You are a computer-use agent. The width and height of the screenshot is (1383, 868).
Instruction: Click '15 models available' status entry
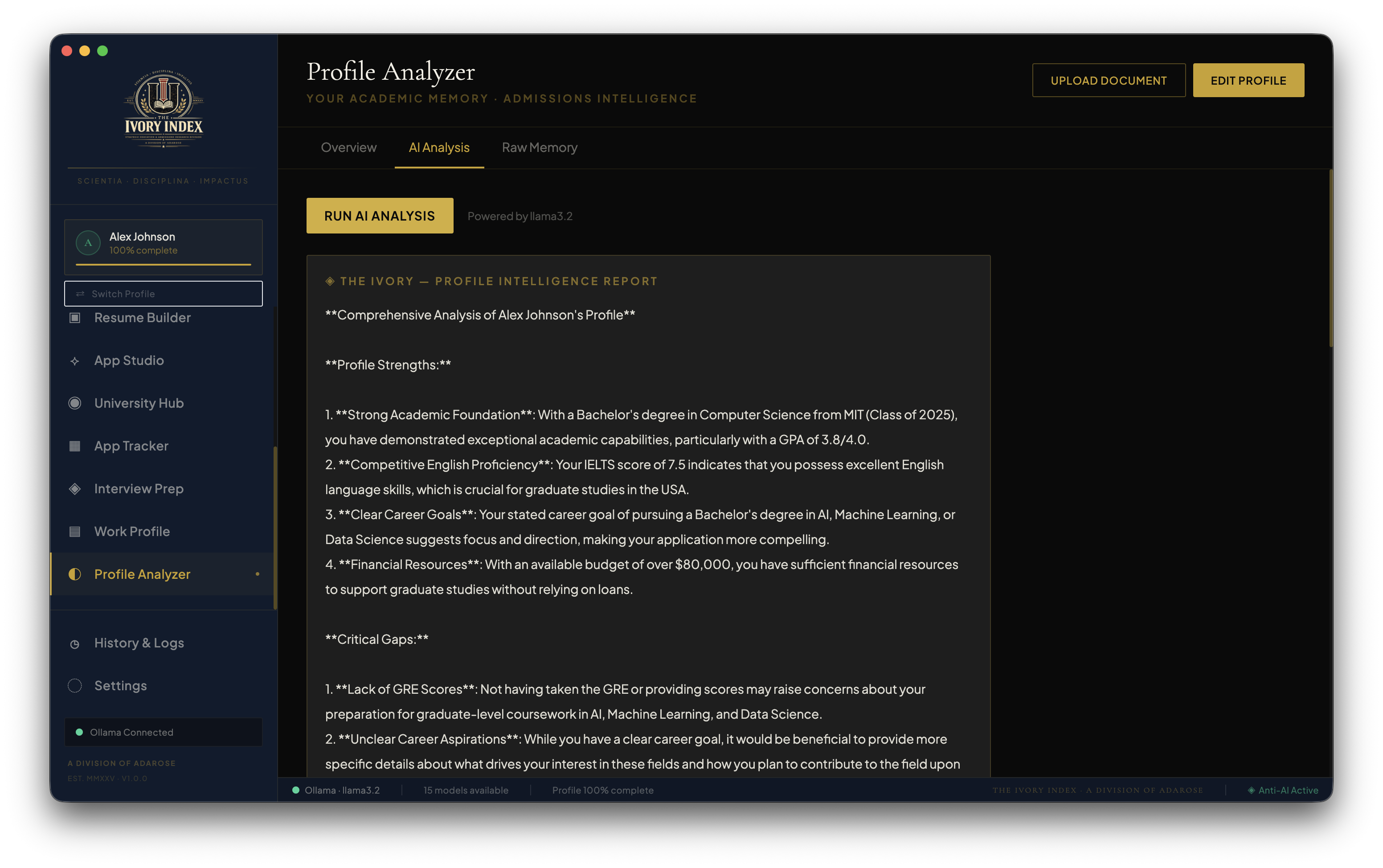click(466, 790)
